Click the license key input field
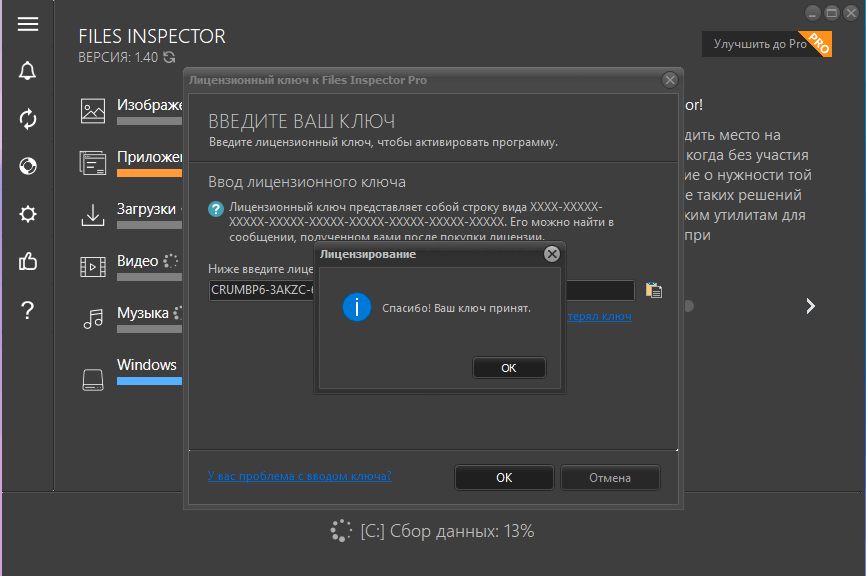The image size is (866, 576). [x=422, y=290]
